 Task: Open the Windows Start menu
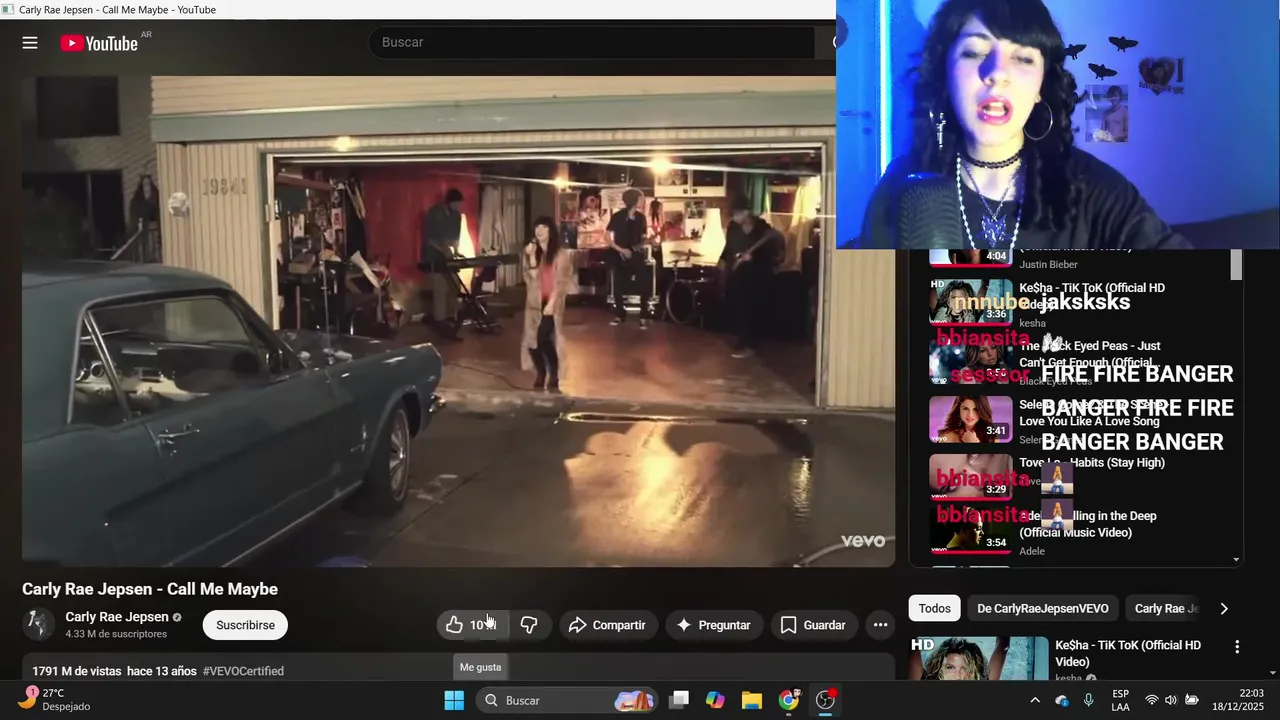(454, 700)
